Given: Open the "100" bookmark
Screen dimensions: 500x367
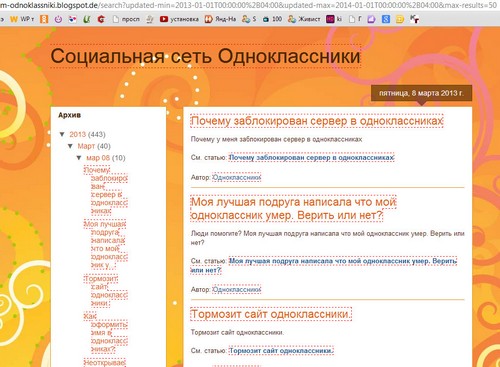Looking at the screenshot, I should 272,19.
